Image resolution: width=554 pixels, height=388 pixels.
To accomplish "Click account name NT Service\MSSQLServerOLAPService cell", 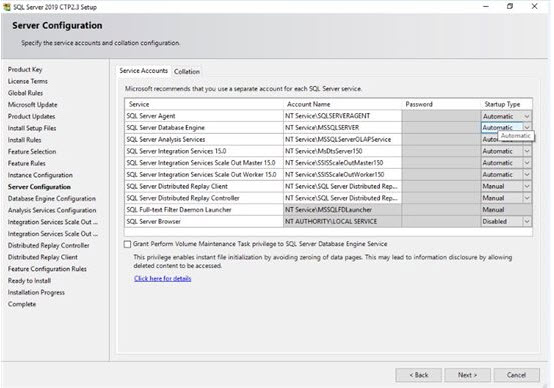I will (x=342, y=139).
